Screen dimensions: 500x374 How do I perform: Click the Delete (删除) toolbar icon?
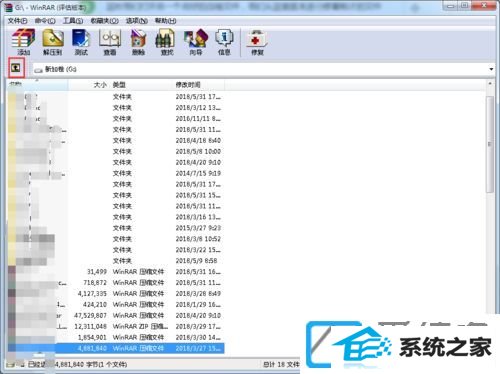pyautogui.click(x=138, y=42)
